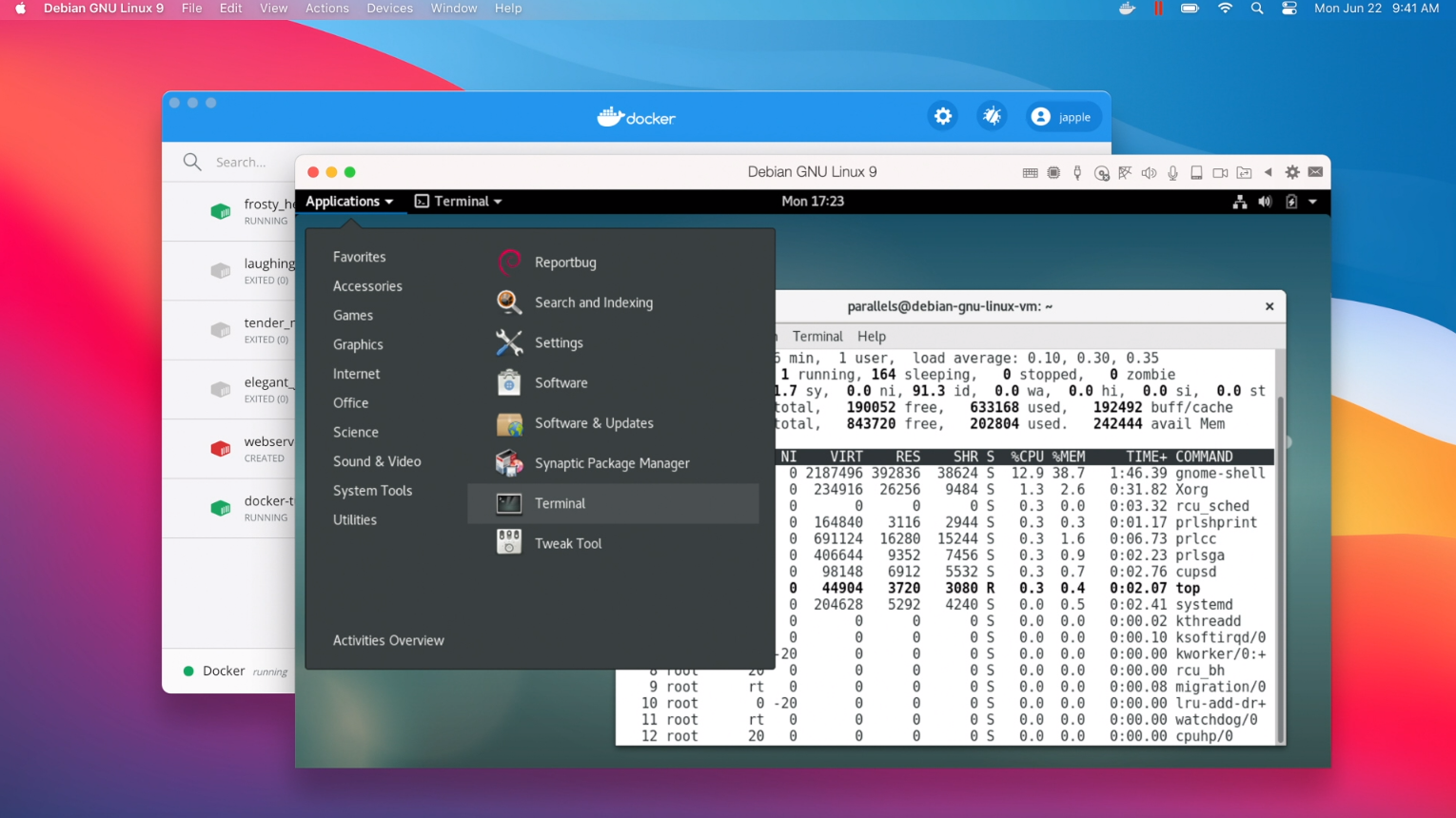The image size is (1456, 818).
Task: Open the Parallels keyboard icon in toolbar
Action: tap(1030, 173)
